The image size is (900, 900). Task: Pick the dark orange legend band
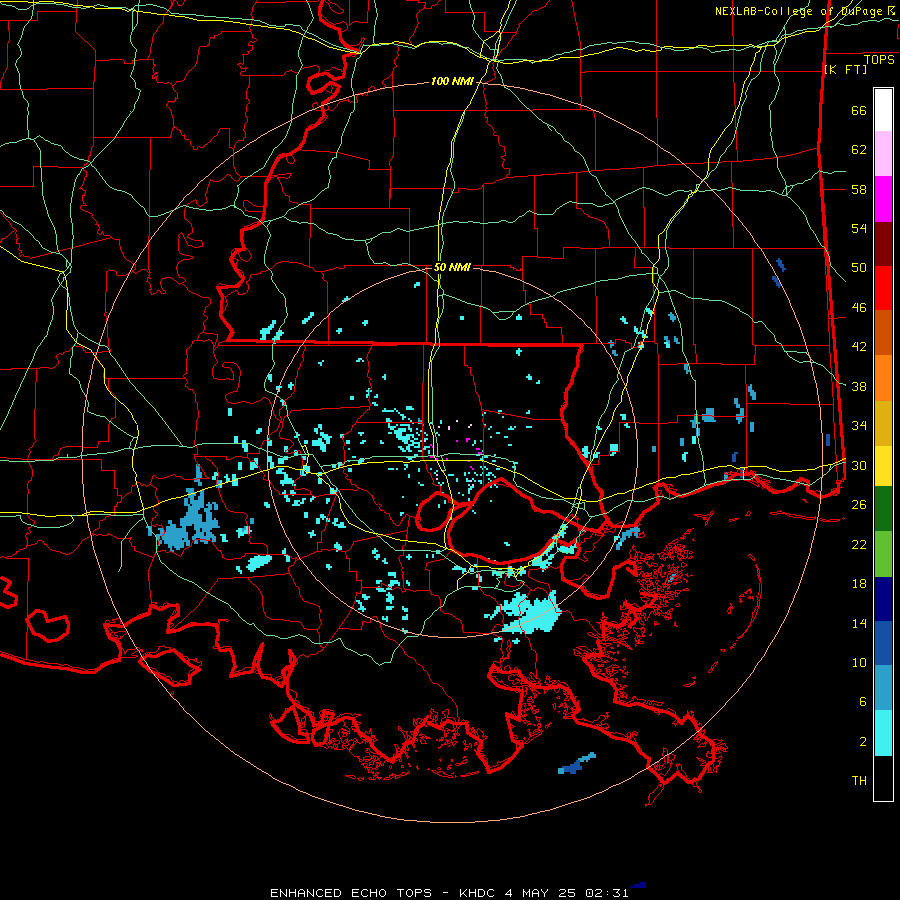pos(883,332)
